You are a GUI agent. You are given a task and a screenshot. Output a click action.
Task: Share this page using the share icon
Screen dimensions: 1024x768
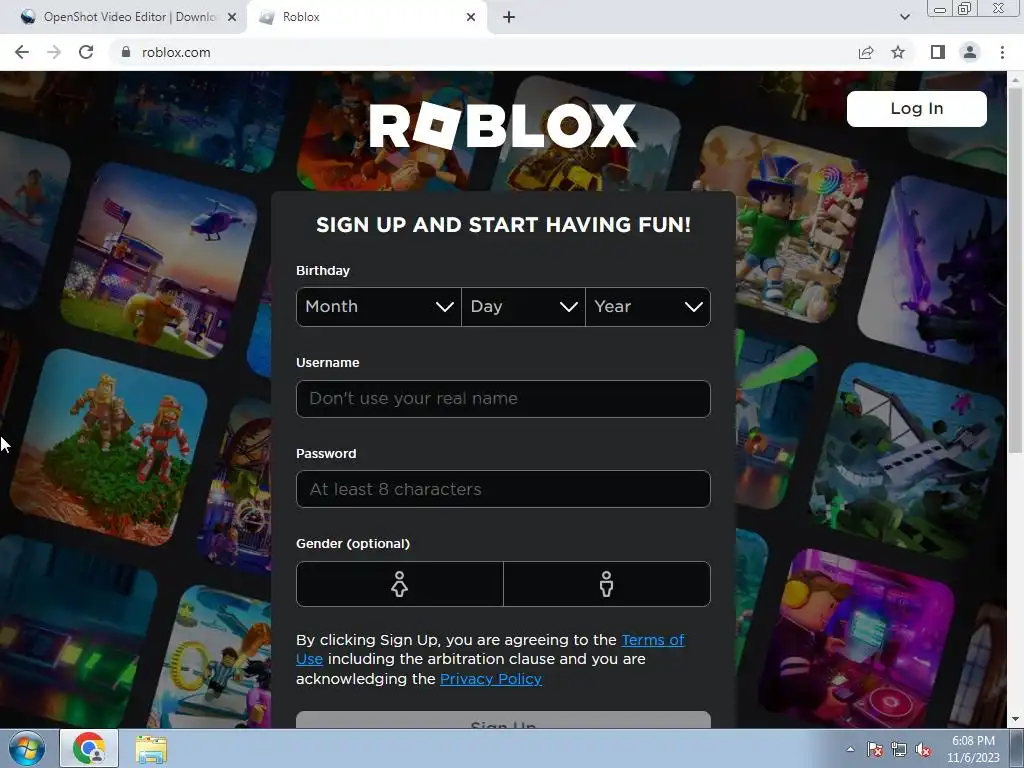click(866, 52)
